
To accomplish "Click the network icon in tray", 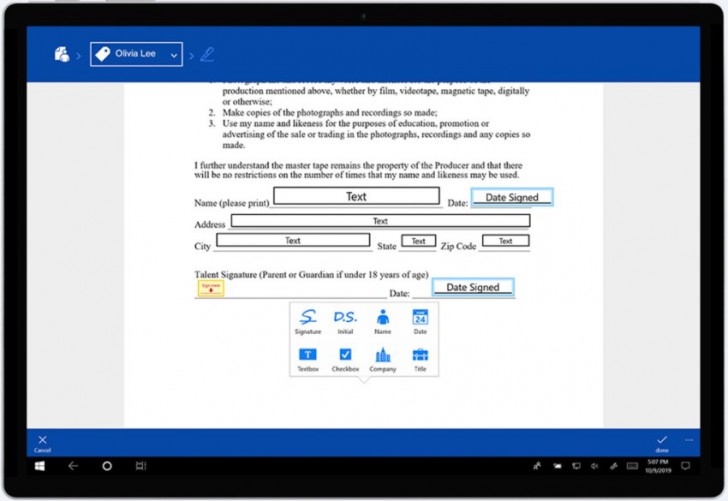I will (576, 466).
